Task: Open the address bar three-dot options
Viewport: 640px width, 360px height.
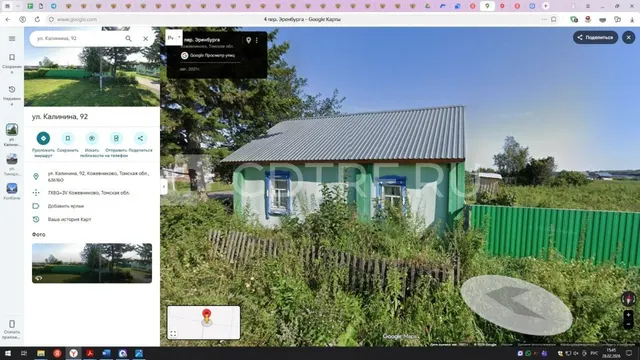Action: tap(544, 19)
